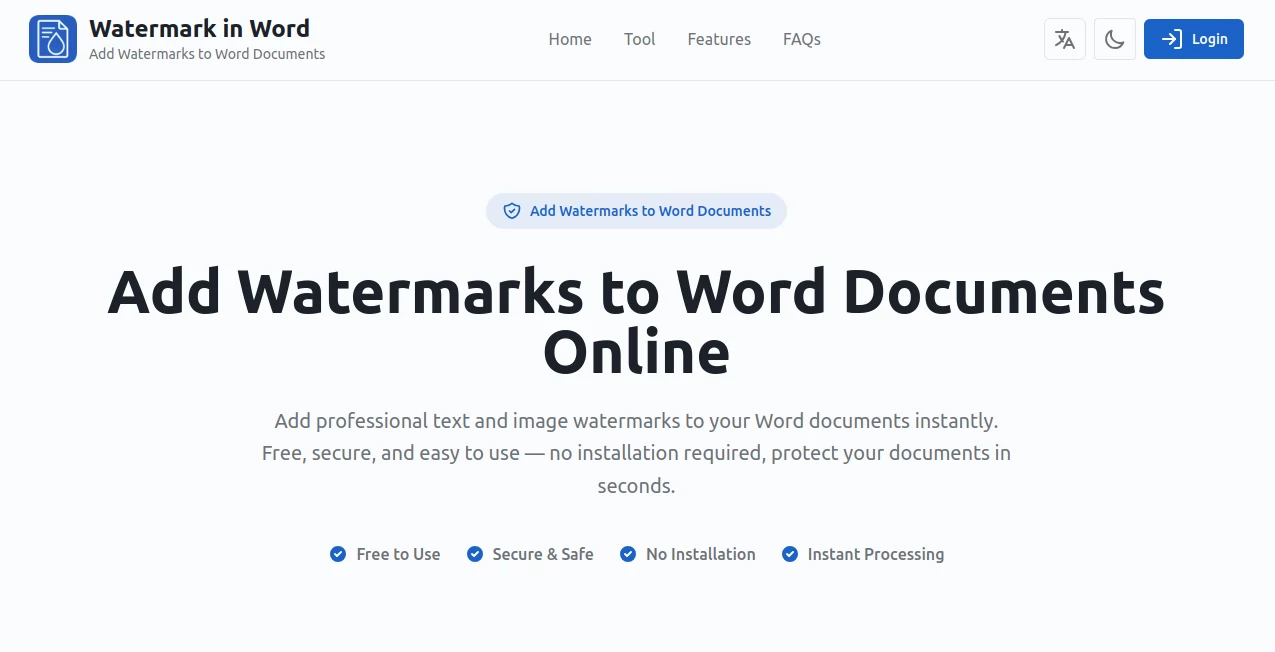
Task: Click the tagline under the site title
Action: (x=207, y=54)
